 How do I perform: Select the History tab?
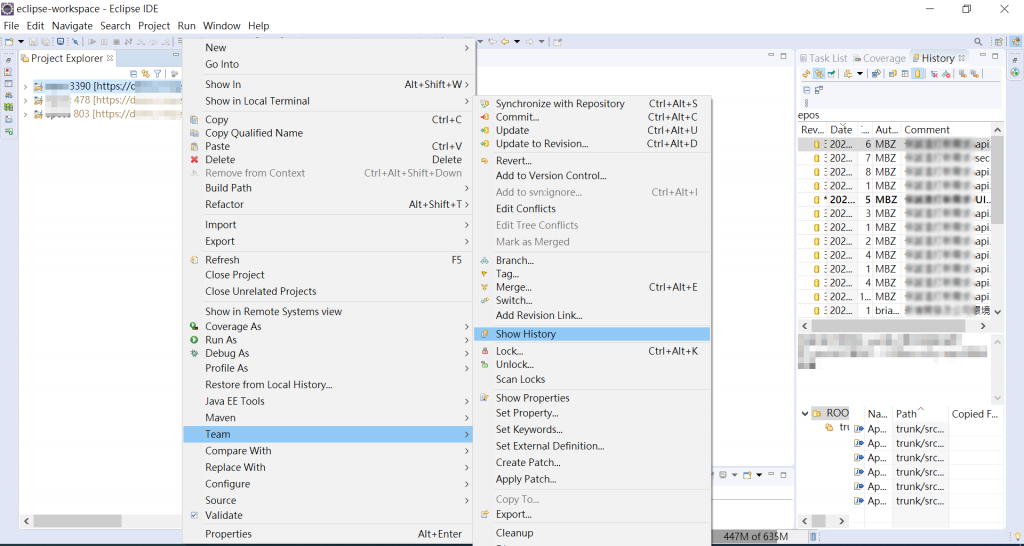(938, 58)
